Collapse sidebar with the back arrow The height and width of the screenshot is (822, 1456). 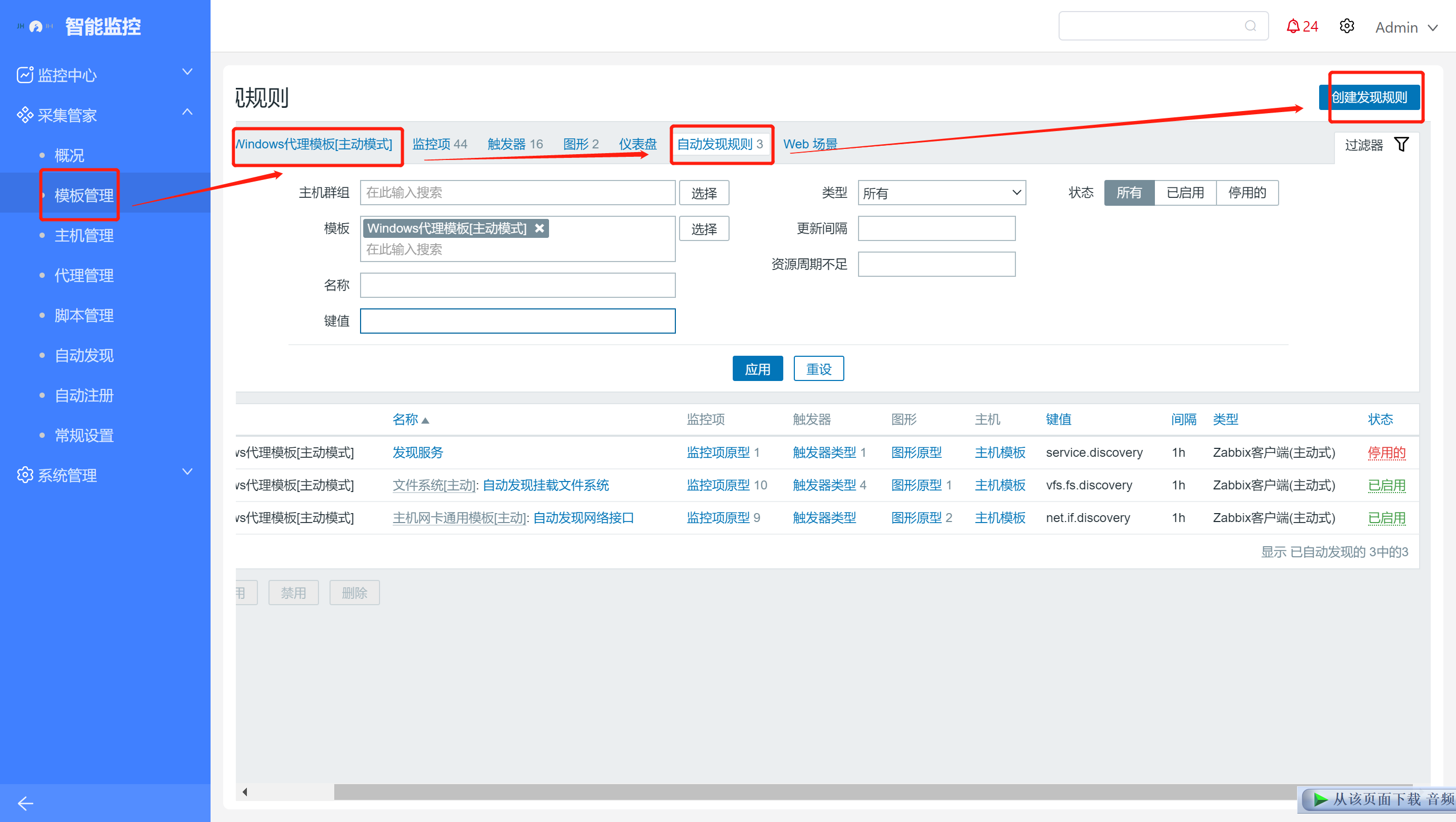click(26, 803)
